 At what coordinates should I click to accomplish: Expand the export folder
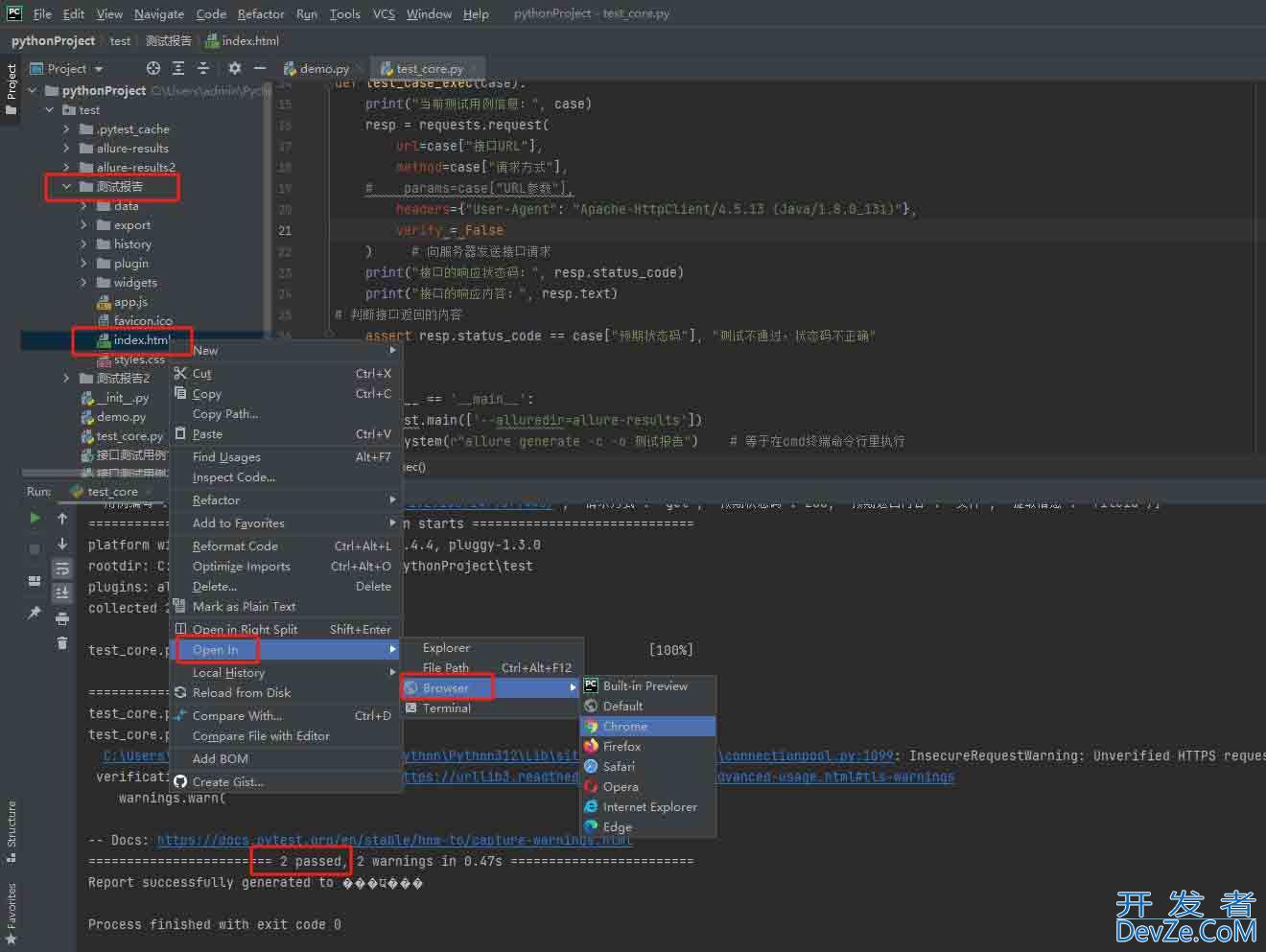tap(83, 225)
